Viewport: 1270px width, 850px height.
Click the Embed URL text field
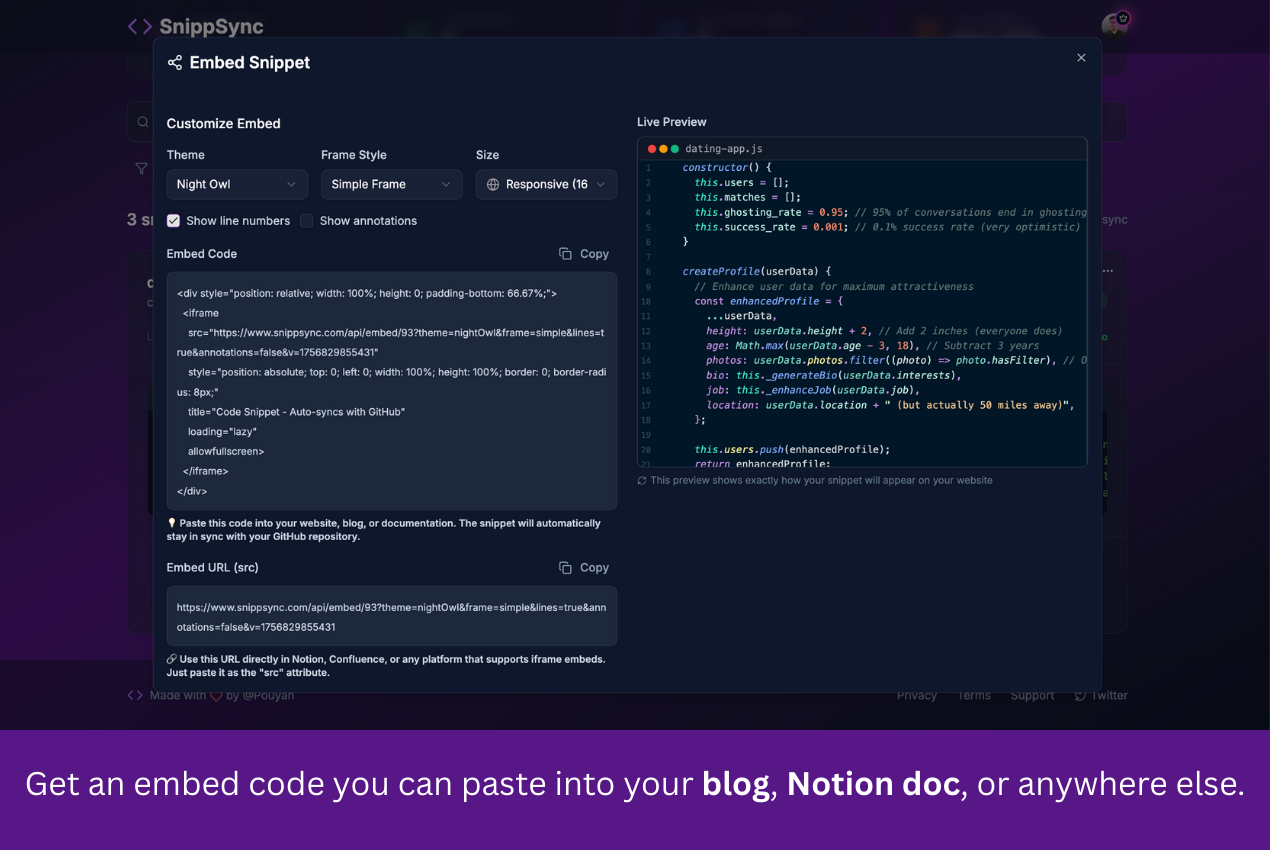[391, 617]
